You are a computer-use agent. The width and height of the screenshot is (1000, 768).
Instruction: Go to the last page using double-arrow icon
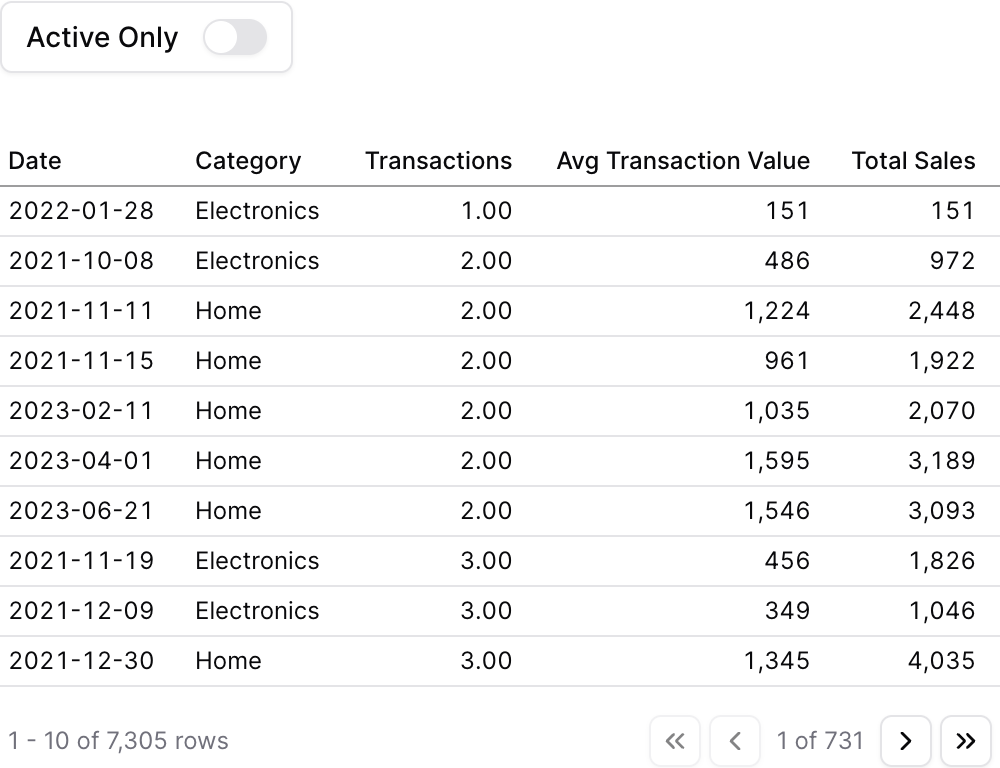[966, 741]
